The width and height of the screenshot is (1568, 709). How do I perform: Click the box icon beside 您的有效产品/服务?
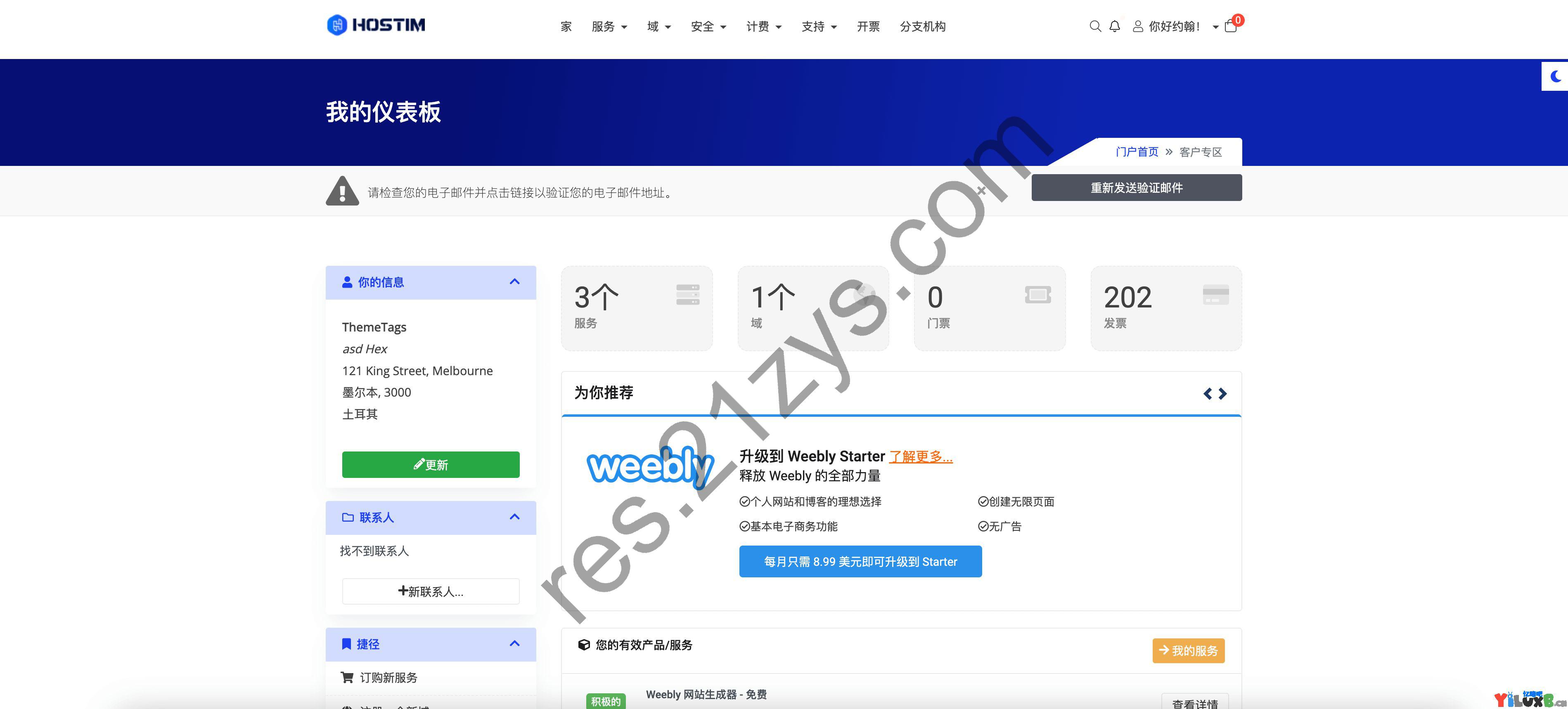pos(584,645)
